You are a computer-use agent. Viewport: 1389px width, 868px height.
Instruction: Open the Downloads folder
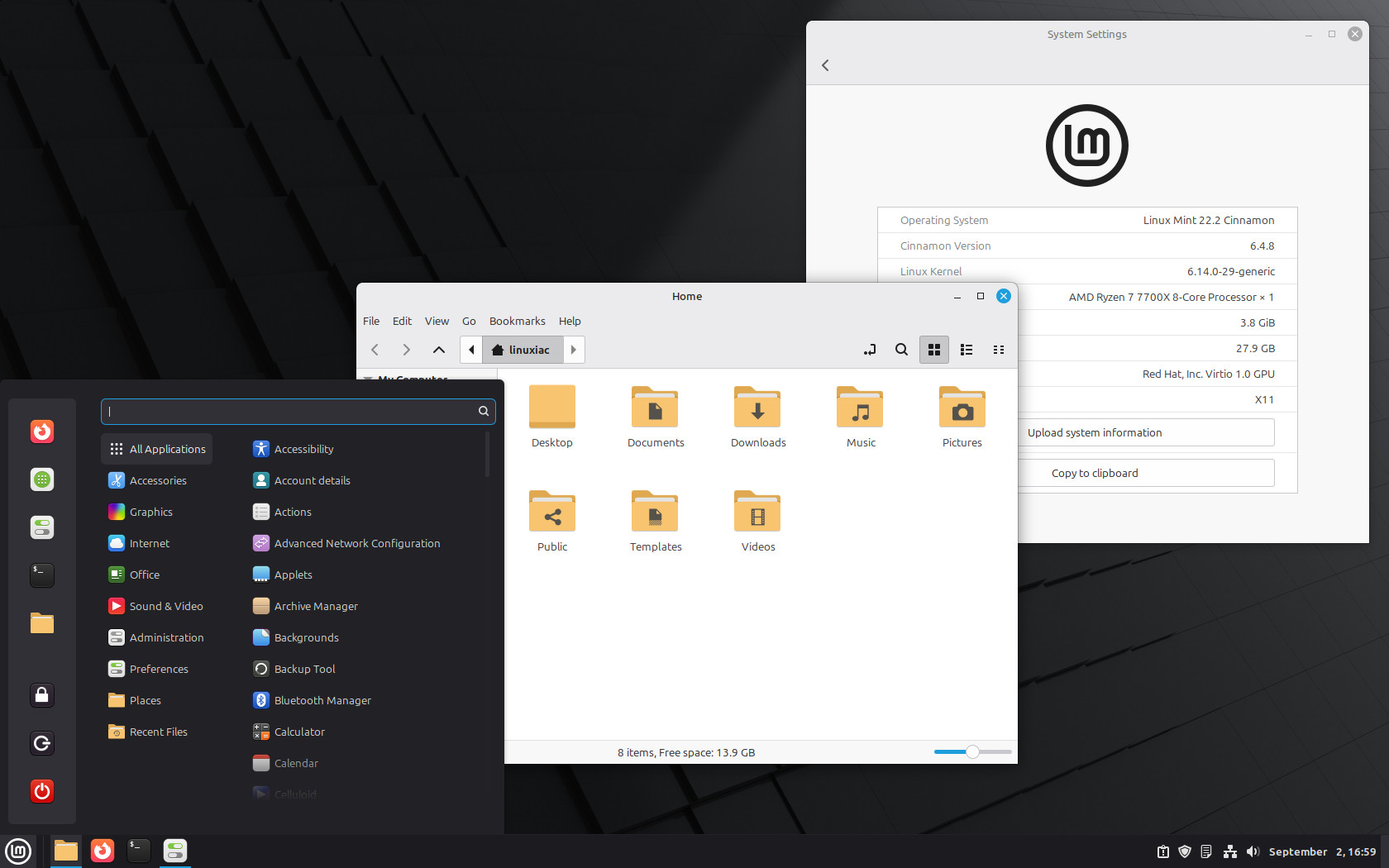click(757, 417)
